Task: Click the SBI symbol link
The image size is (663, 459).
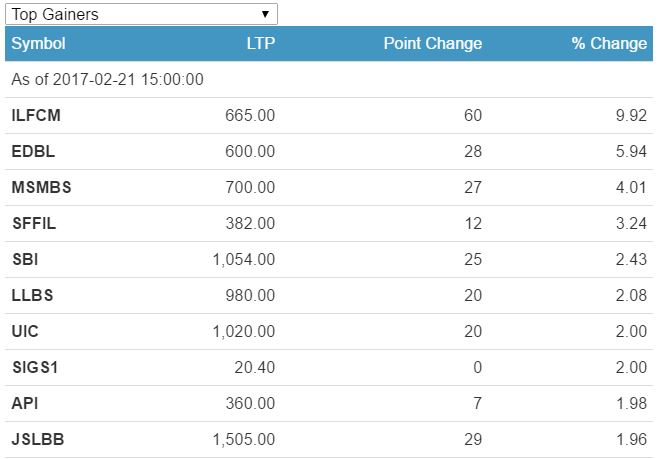Action: [25, 259]
